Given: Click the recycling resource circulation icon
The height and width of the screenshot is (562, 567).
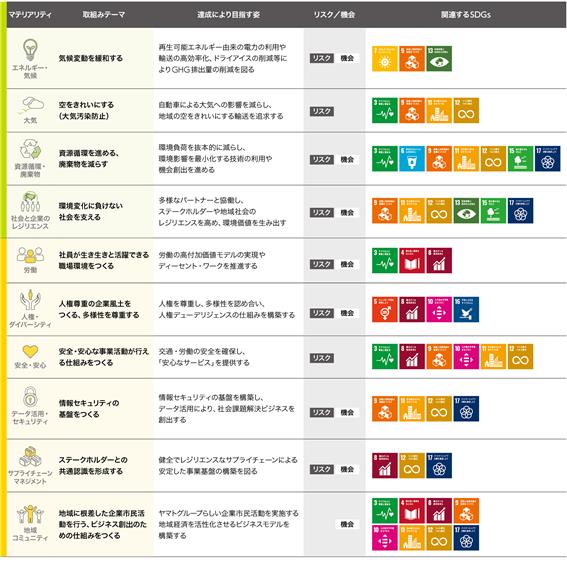Looking at the screenshot, I should click(30, 149).
